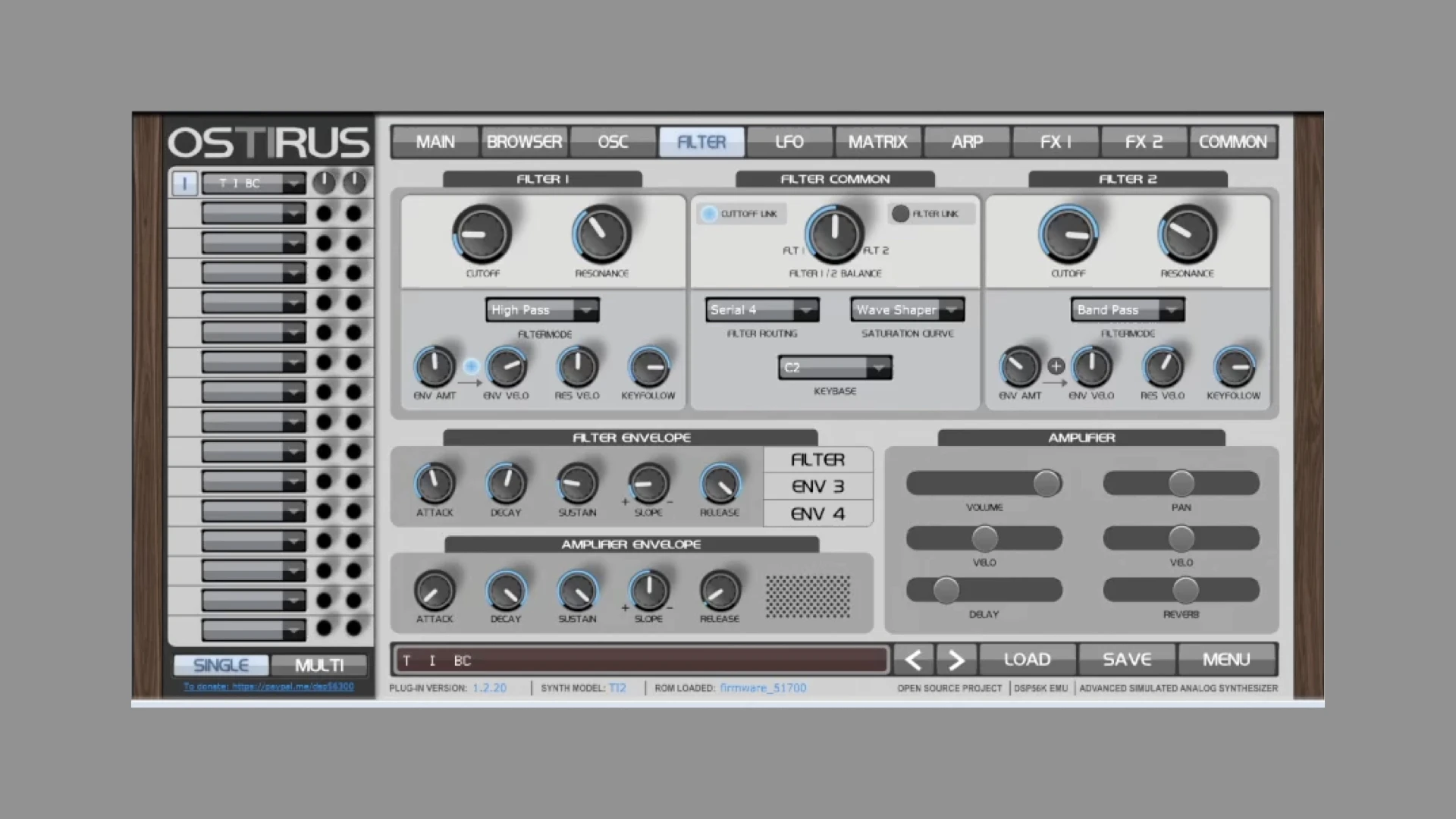Open the High Pass filter mode dropdown
This screenshot has height=819, width=1456.
coord(542,310)
